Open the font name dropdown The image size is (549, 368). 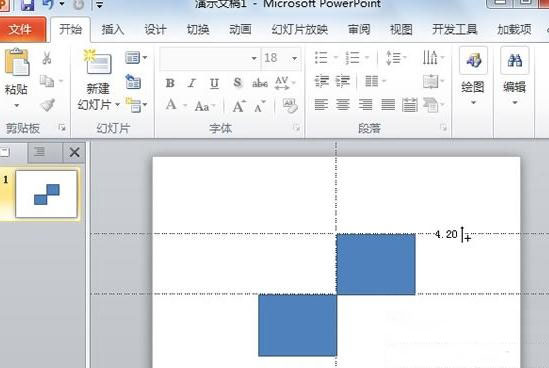coord(254,58)
